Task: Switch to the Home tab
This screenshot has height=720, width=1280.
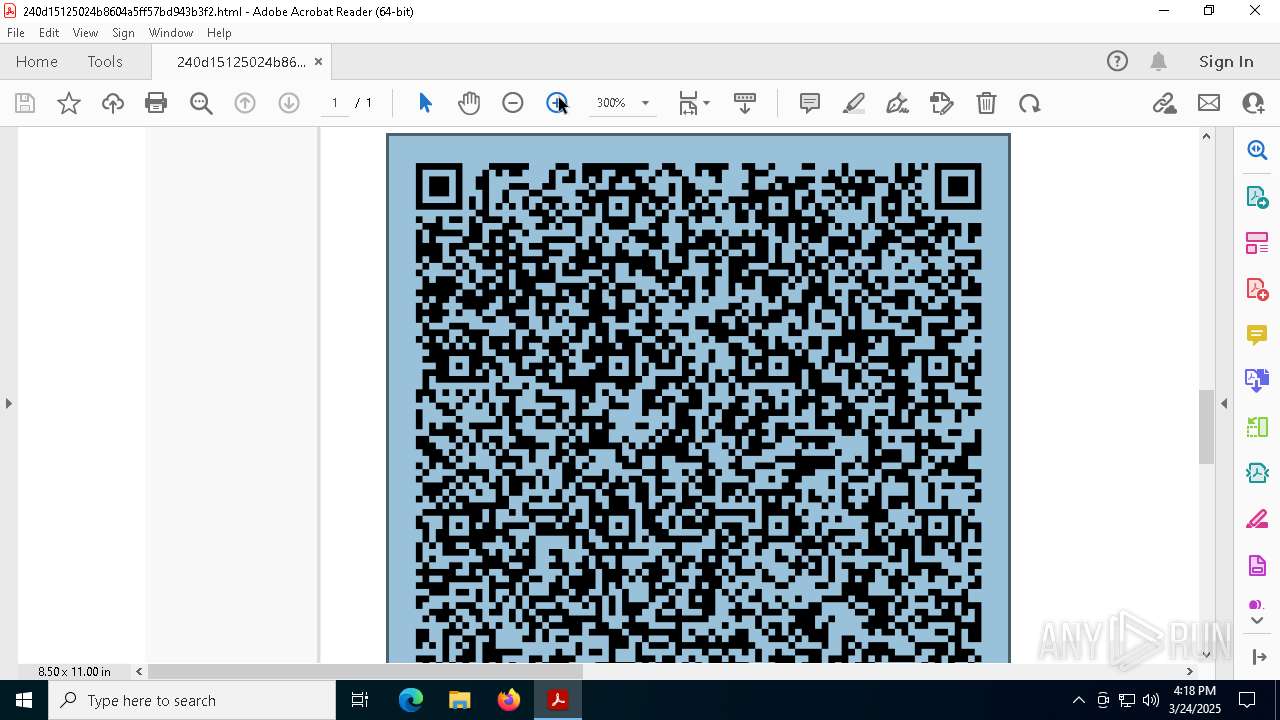Action: [37, 61]
